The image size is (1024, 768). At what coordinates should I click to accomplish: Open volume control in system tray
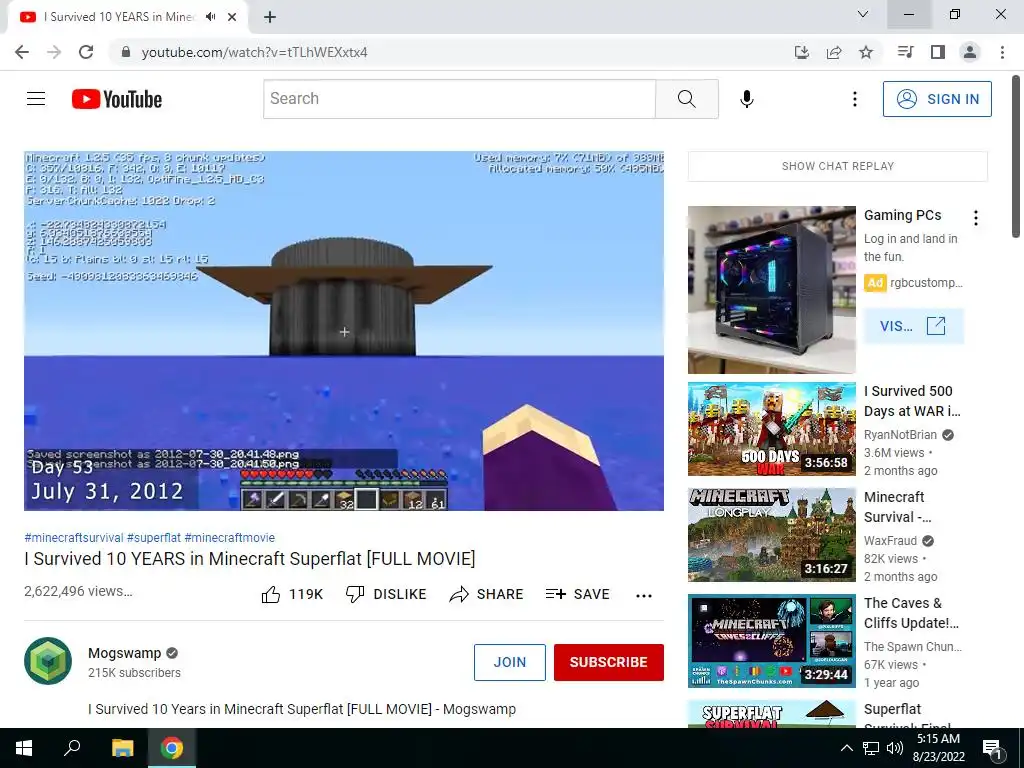[895, 748]
